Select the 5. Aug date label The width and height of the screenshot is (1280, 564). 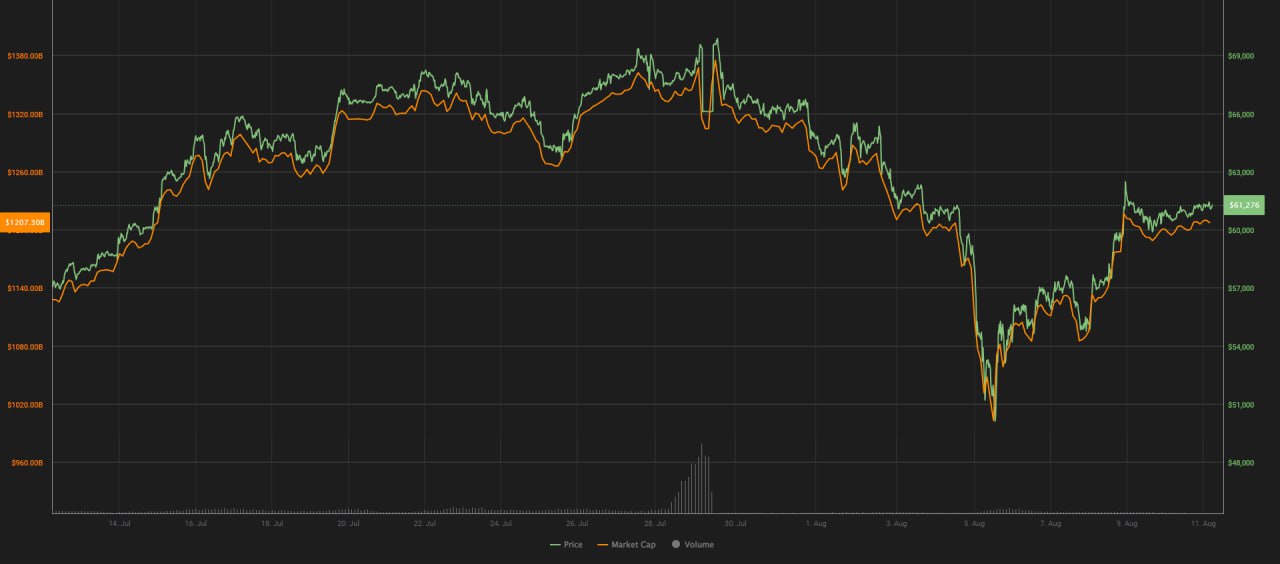[x=974, y=523]
